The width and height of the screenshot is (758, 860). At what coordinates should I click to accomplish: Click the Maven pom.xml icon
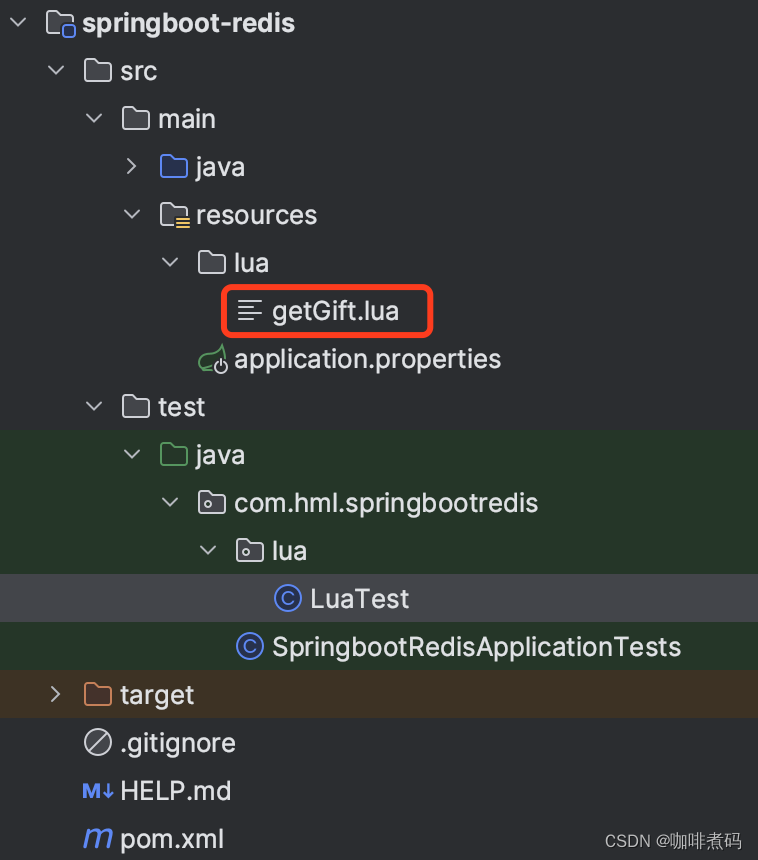tap(98, 839)
